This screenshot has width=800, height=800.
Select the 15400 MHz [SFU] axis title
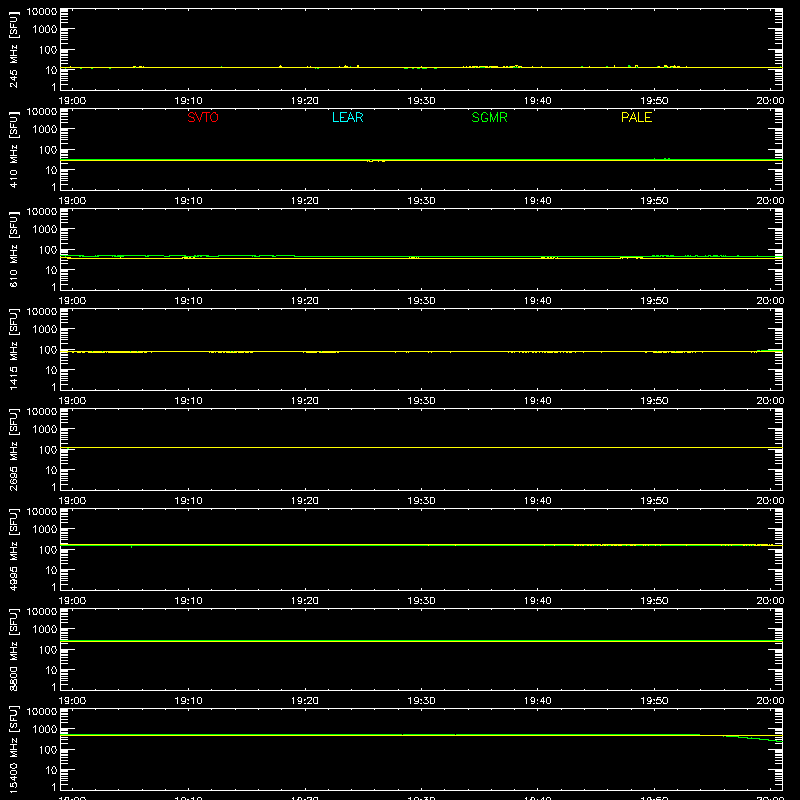(x=13, y=749)
